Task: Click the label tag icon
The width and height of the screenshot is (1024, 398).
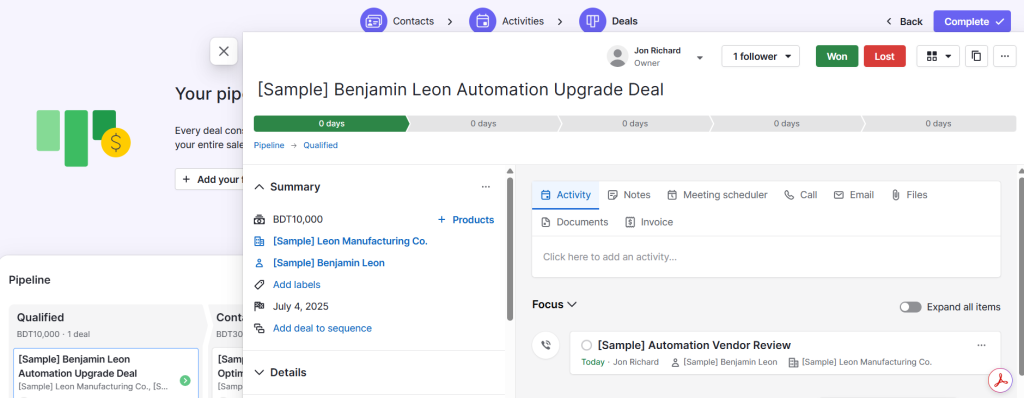Action: click(259, 284)
